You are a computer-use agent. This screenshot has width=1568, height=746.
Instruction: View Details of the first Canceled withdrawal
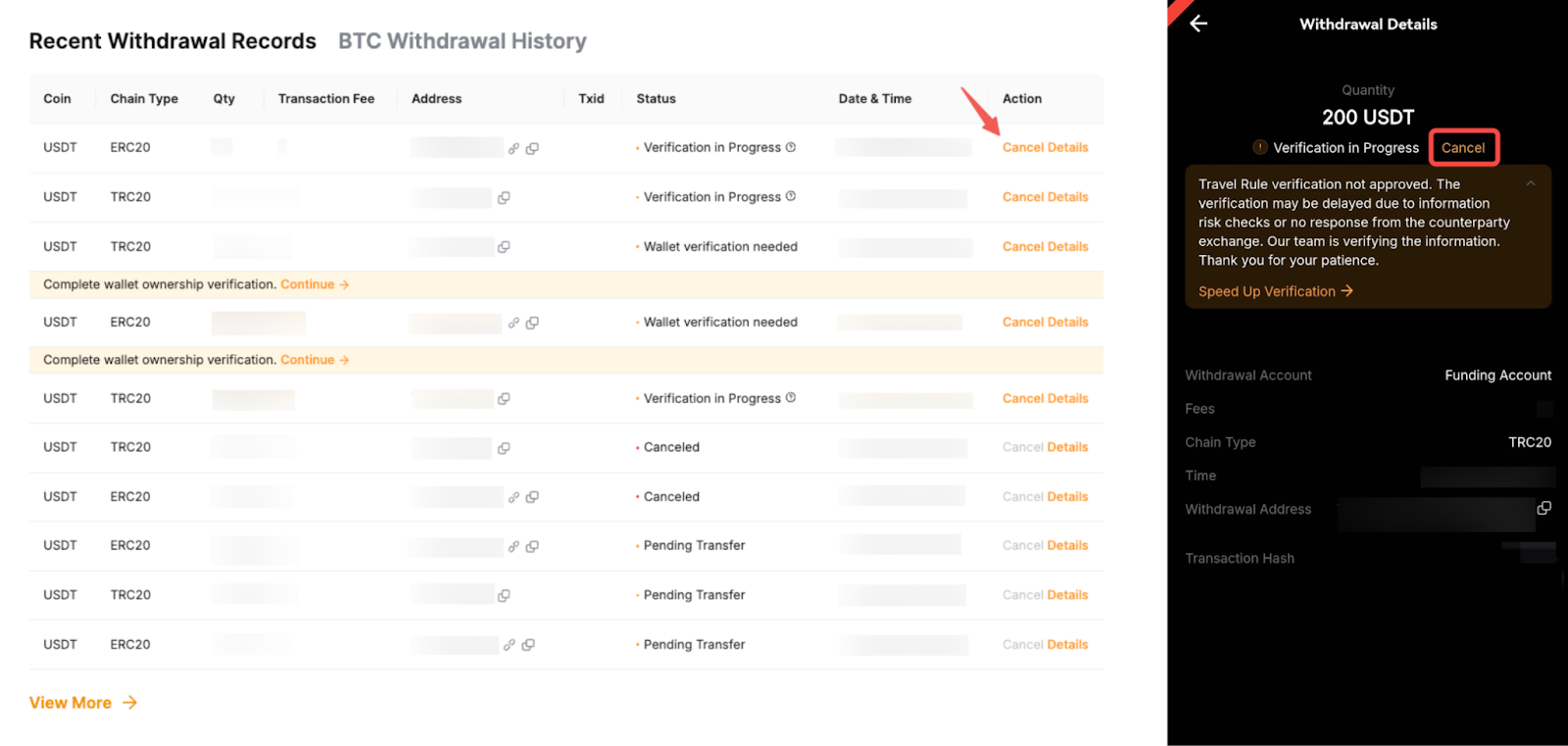tap(1067, 447)
